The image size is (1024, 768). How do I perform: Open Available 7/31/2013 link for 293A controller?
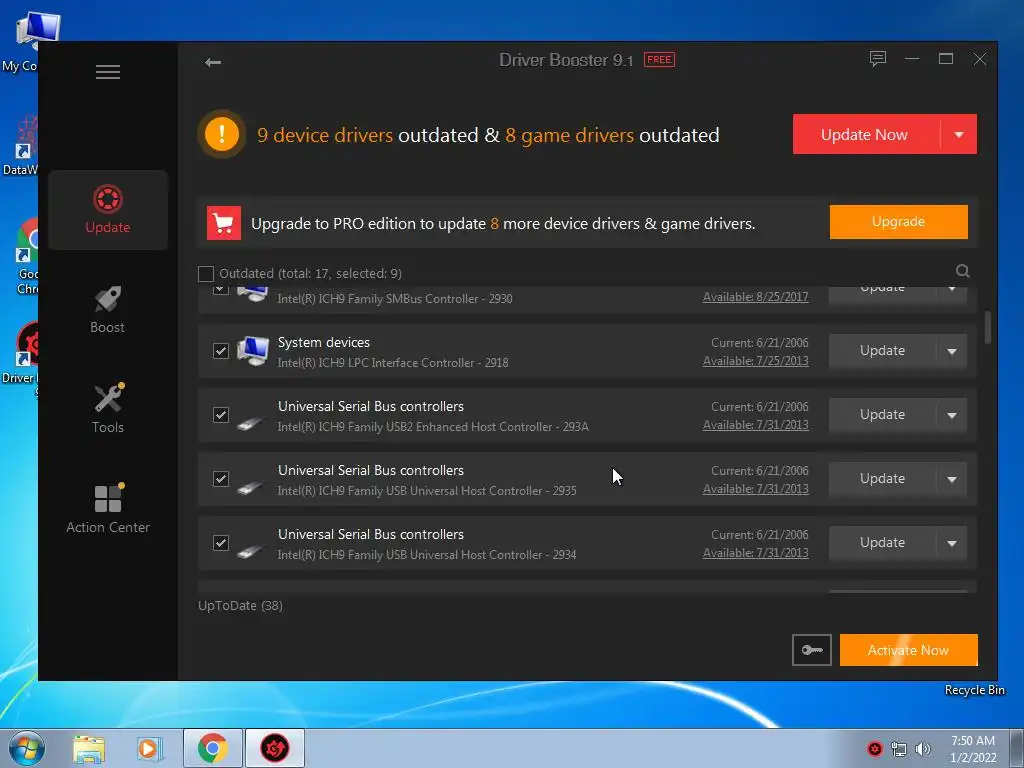[x=756, y=425]
